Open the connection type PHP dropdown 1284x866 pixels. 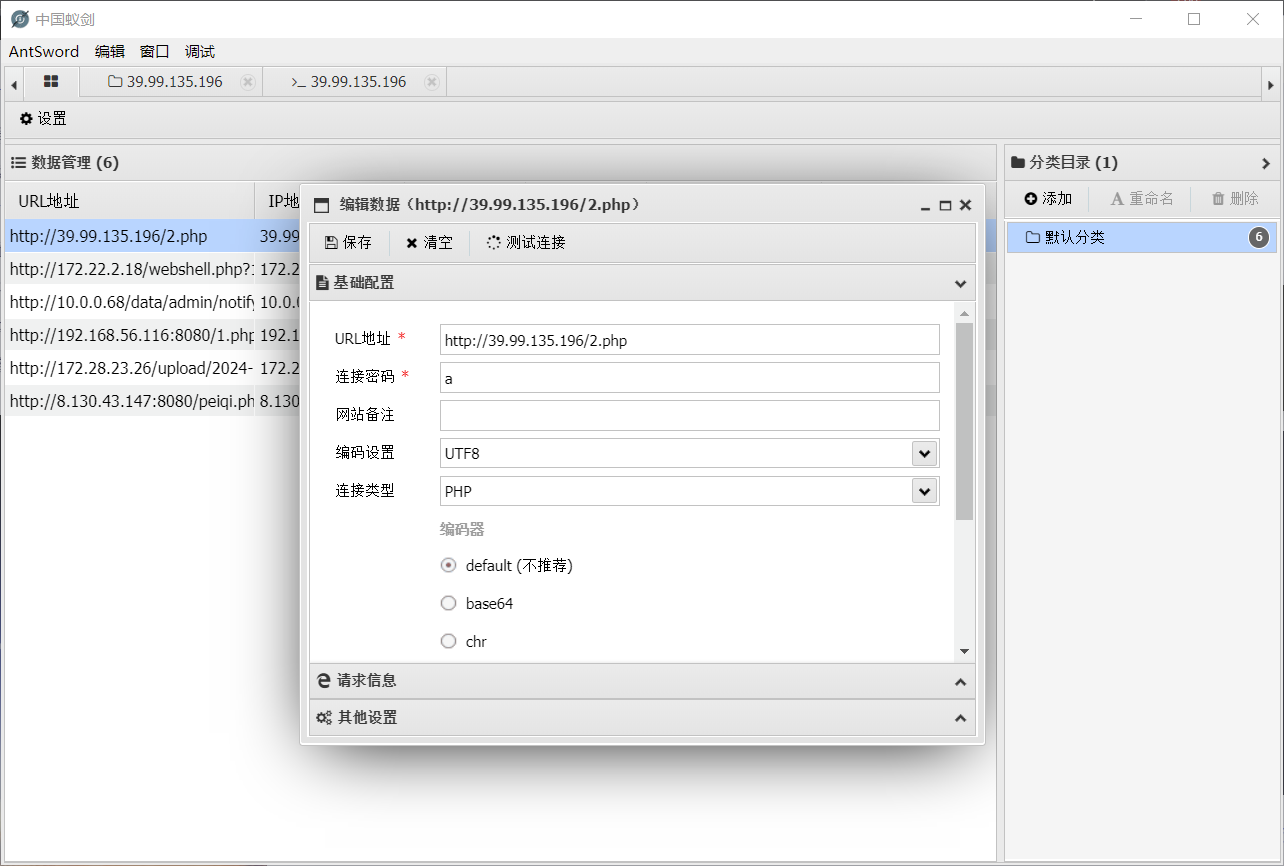click(924, 491)
